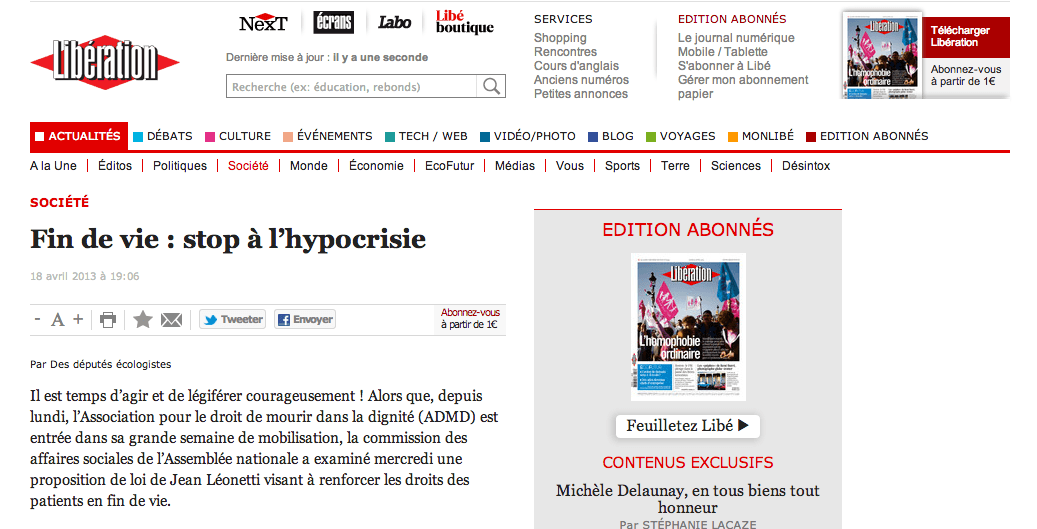Click headline Fin de vie : stop à l'hypocrisie
Image resolution: width=1037 pixels, height=529 pixels.
[228, 239]
